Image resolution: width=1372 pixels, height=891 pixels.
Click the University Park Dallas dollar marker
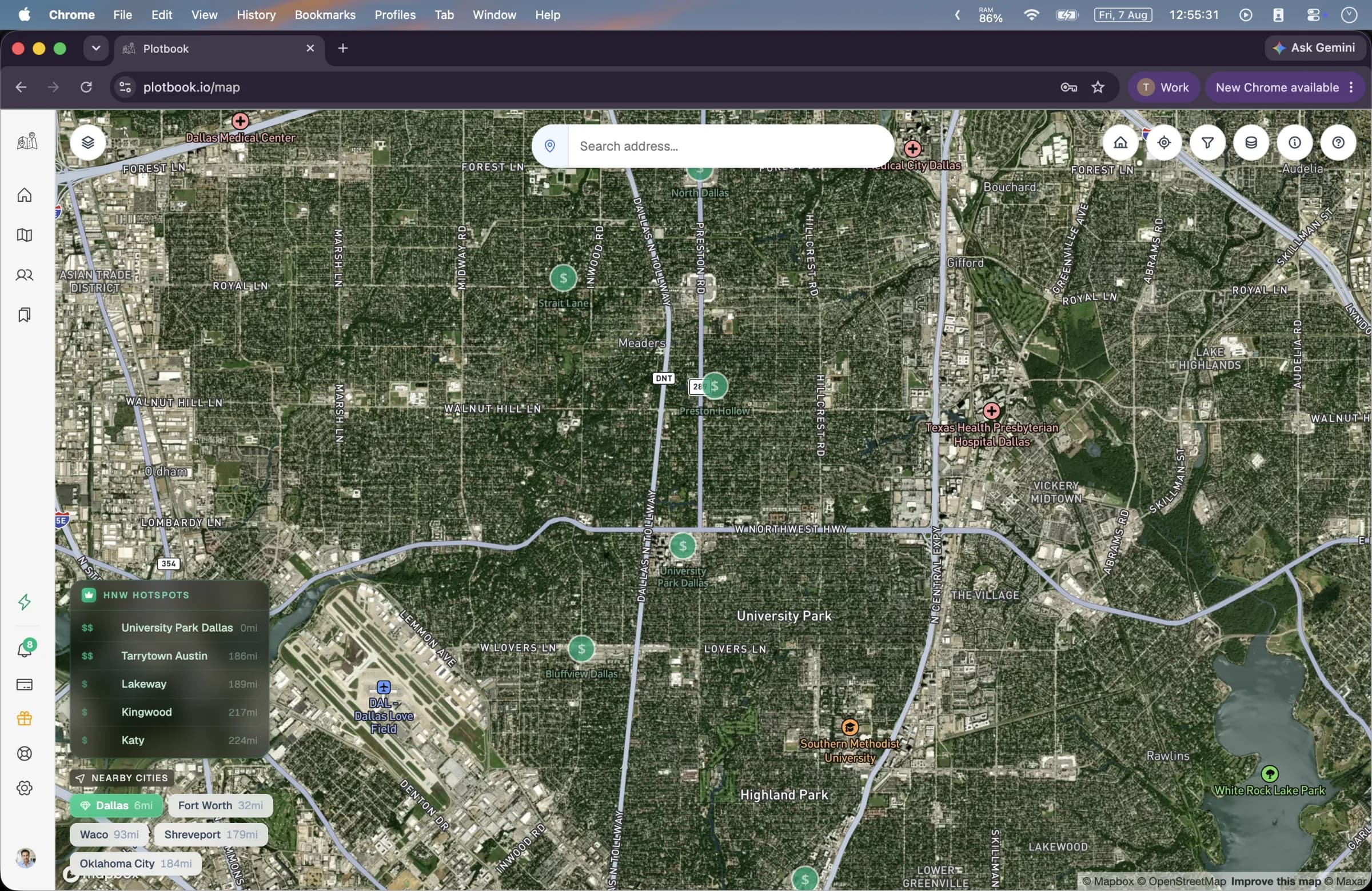pos(683,546)
